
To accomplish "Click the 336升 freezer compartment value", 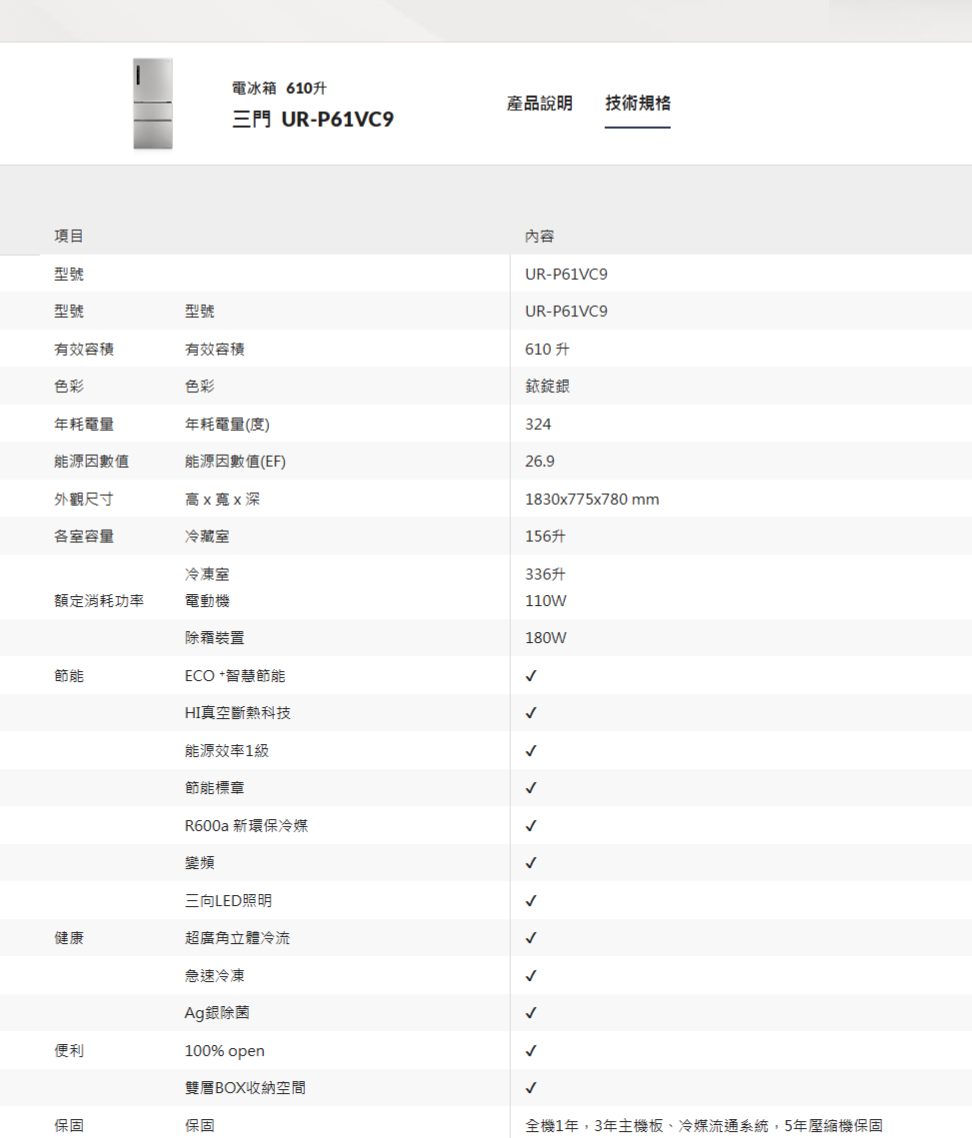I will tap(544, 574).
